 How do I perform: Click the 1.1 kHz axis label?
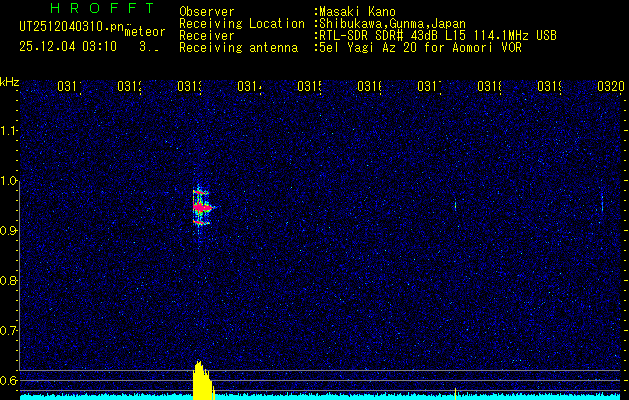[x=9, y=131]
